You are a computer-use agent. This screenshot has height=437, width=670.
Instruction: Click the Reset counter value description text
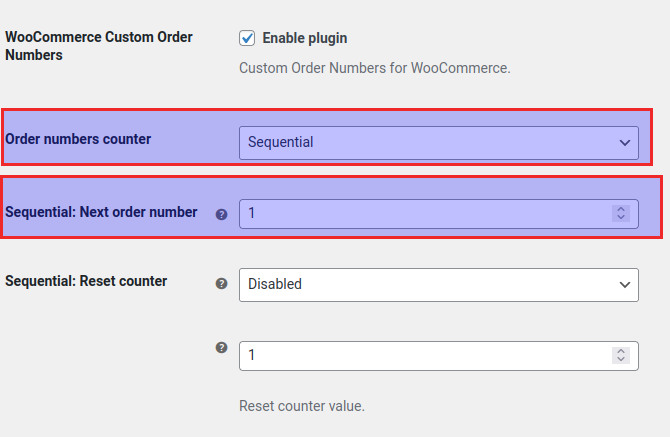302,406
